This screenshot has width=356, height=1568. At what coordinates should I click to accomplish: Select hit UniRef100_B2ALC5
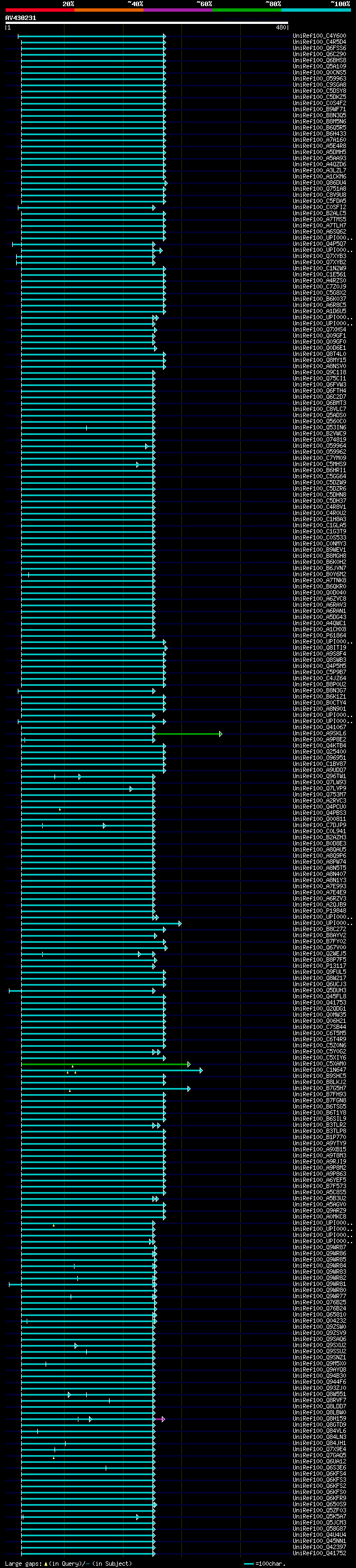coord(319,213)
